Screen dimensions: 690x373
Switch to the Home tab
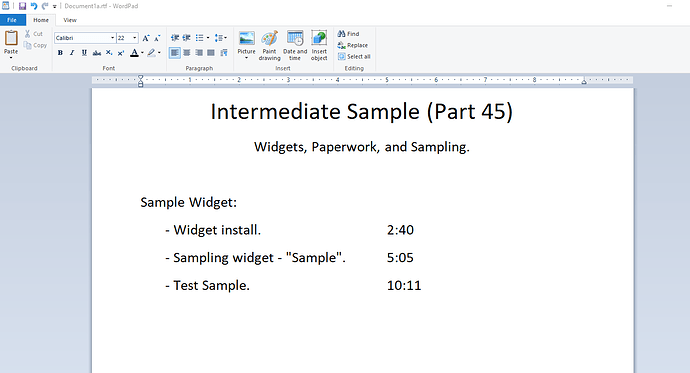(x=41, y=20)
